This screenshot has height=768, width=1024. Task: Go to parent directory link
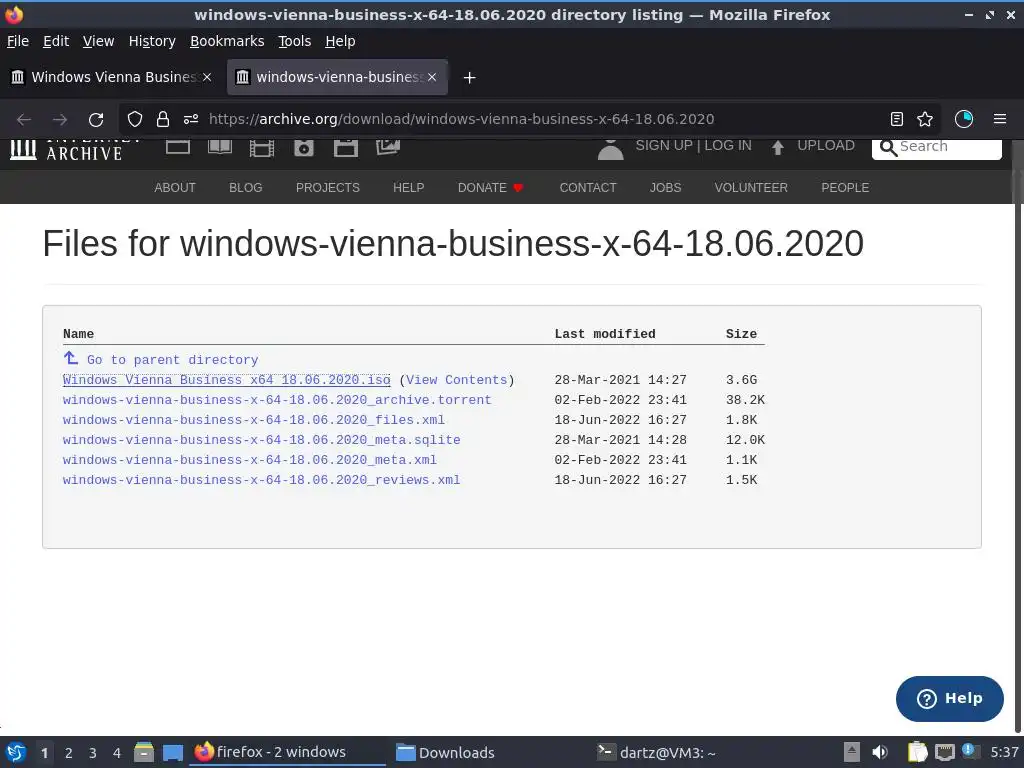(x=172, y=360)
